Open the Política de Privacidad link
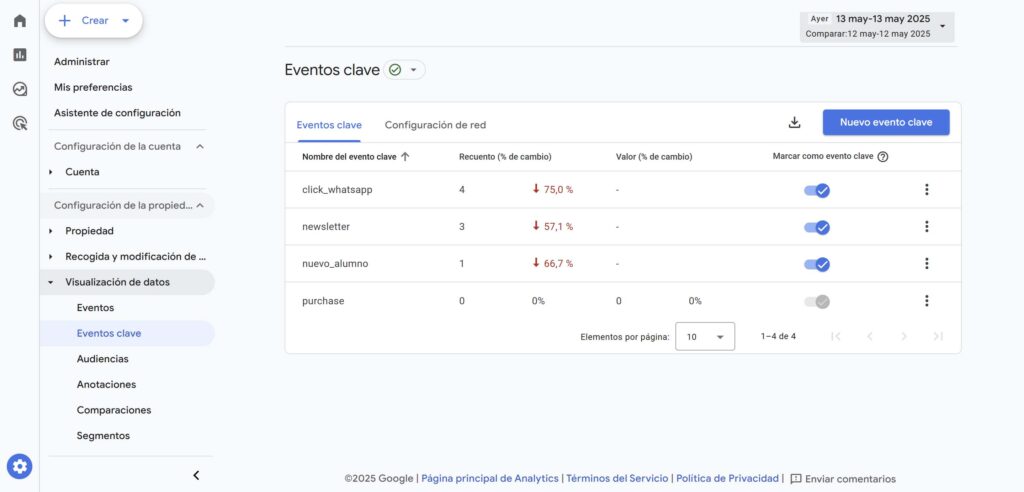Viewport: 1024px width, 492px height. pos(728,479)
